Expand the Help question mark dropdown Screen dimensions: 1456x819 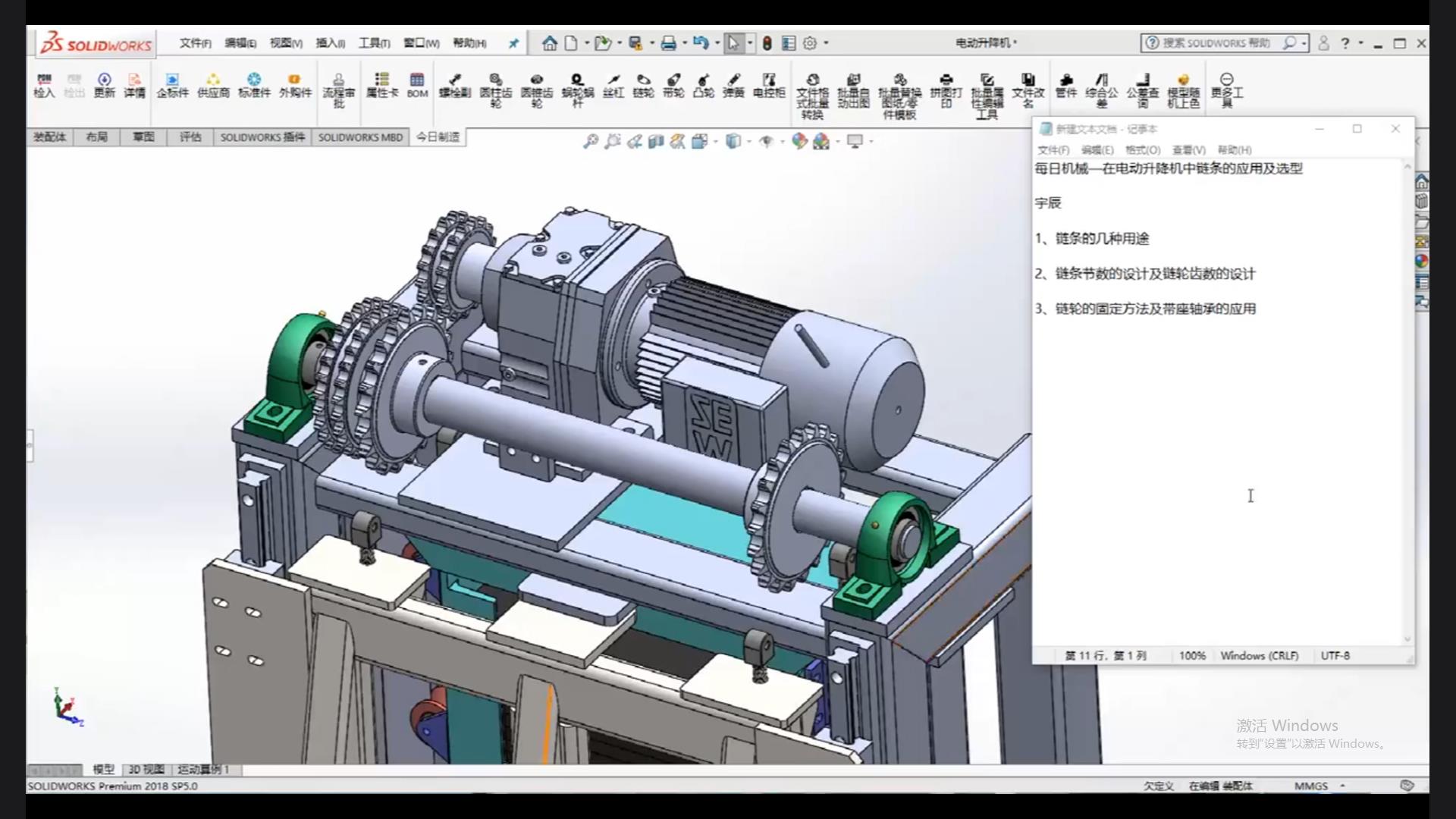(x=1360, y=43)
